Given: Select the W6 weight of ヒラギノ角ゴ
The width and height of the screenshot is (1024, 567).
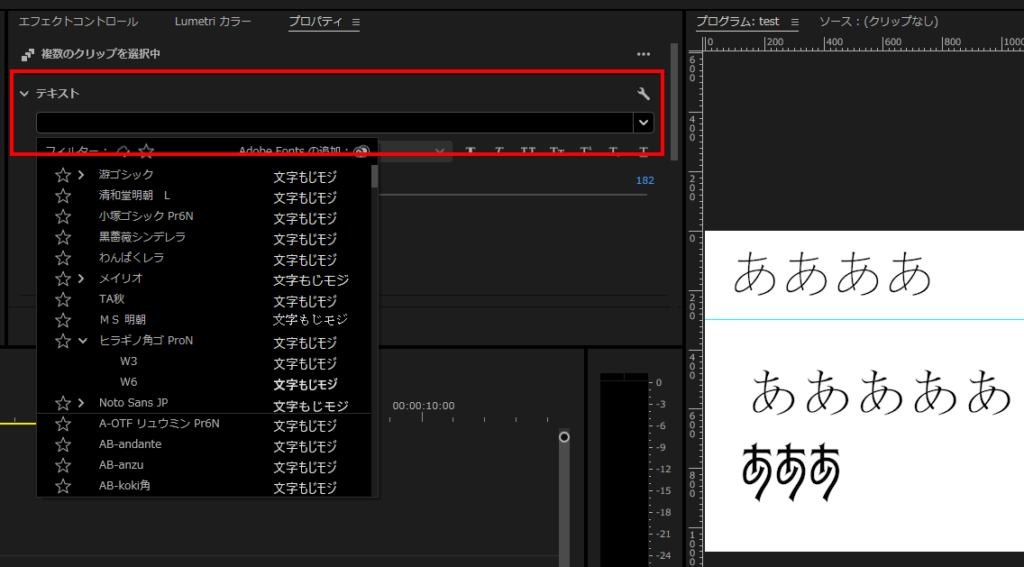Looking at the screenshot, I should (129, 382).
